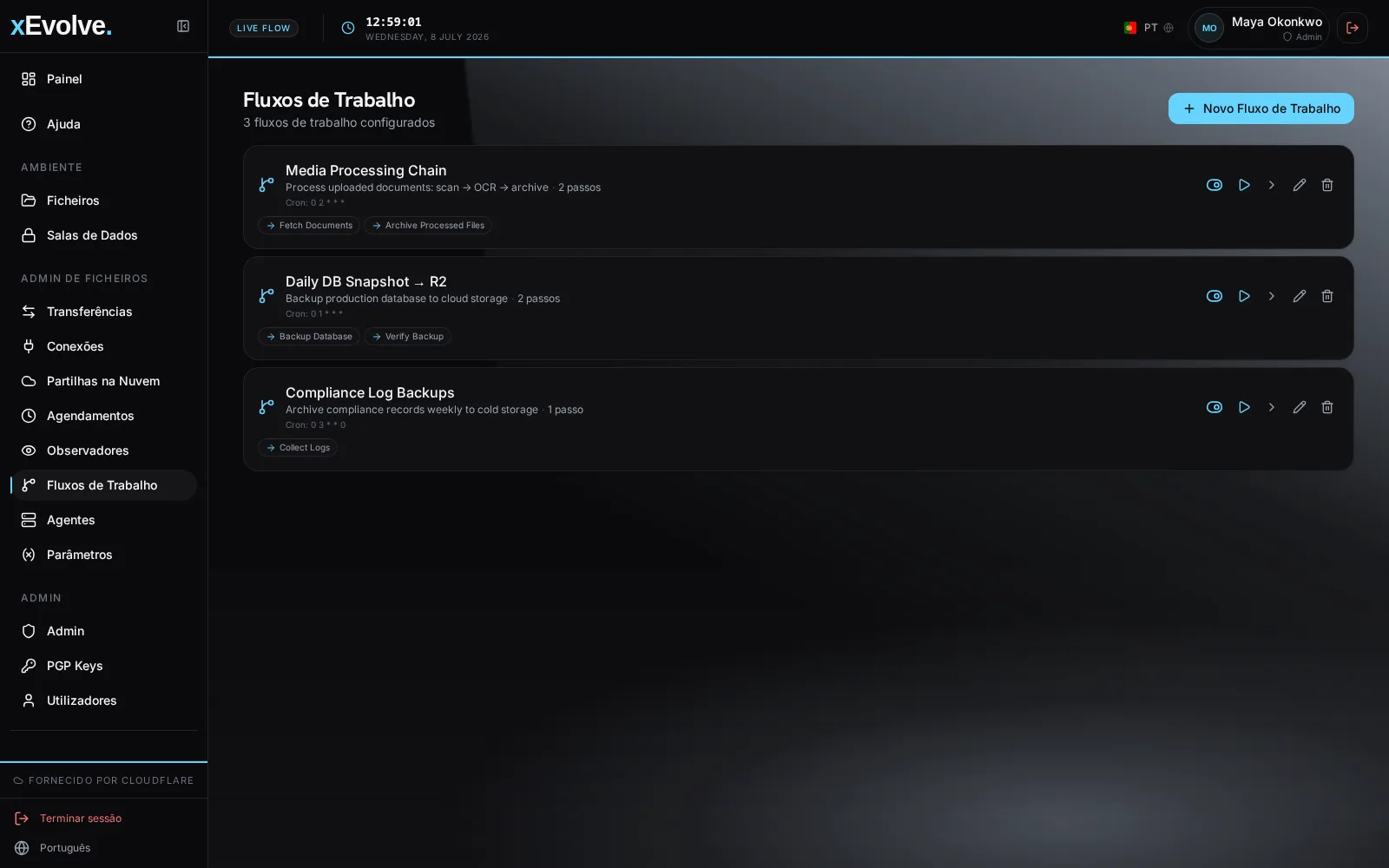The width and height of the screenshot is (1389, 868).
Task: Edit Daily DB Snapshot workflow
Action: click(x=1300, y=296)
